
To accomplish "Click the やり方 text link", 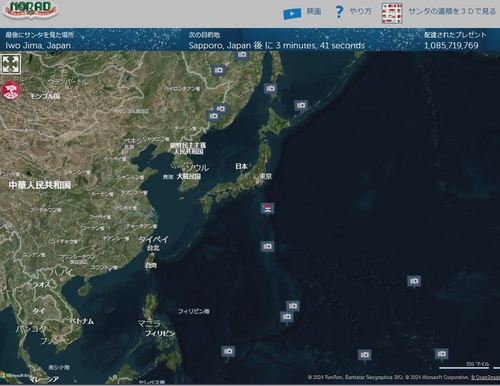I will pyautogui.click(x=360, y=11).
